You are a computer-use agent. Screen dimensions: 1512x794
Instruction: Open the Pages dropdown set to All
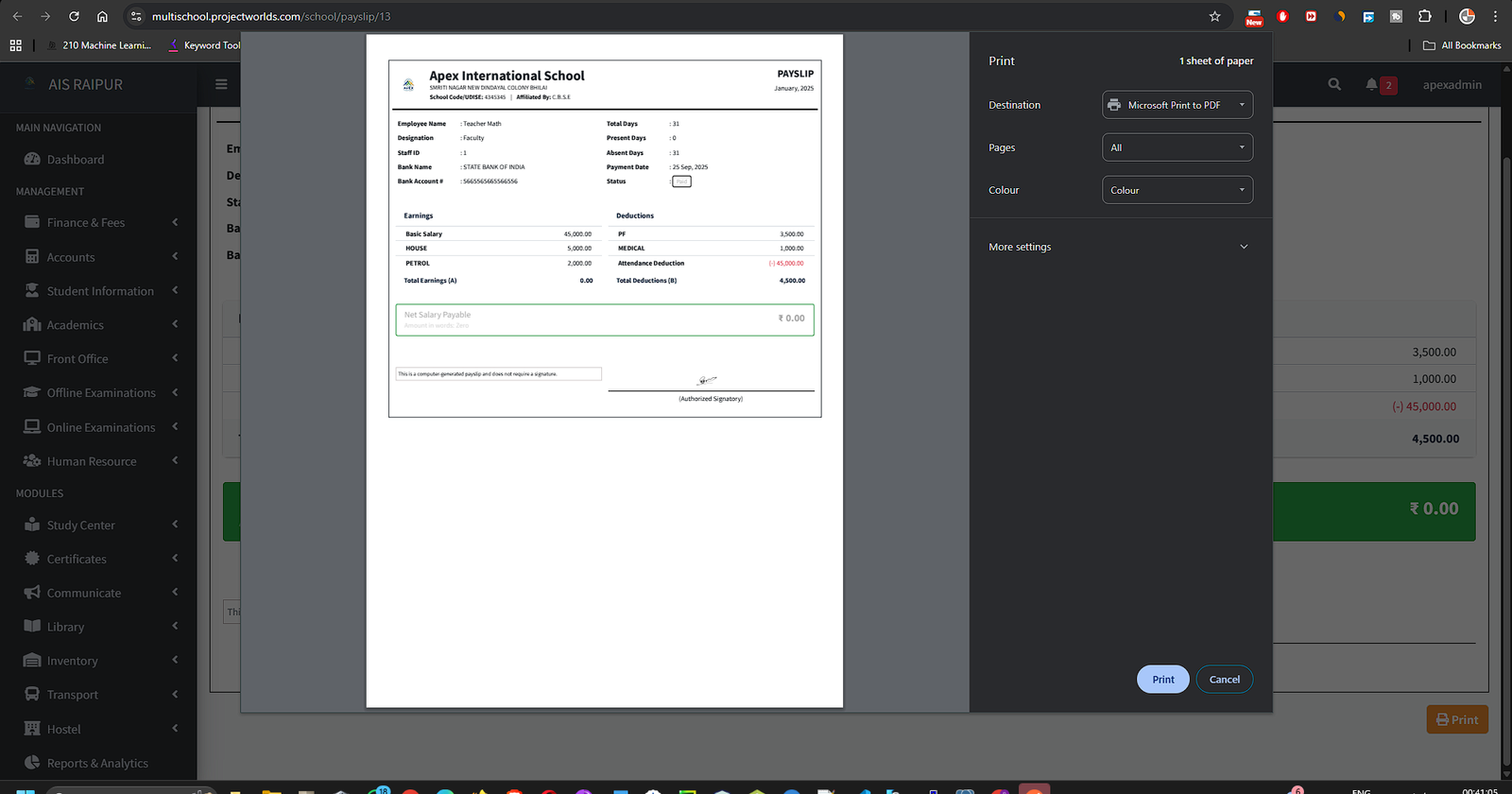coord(1177,147)
